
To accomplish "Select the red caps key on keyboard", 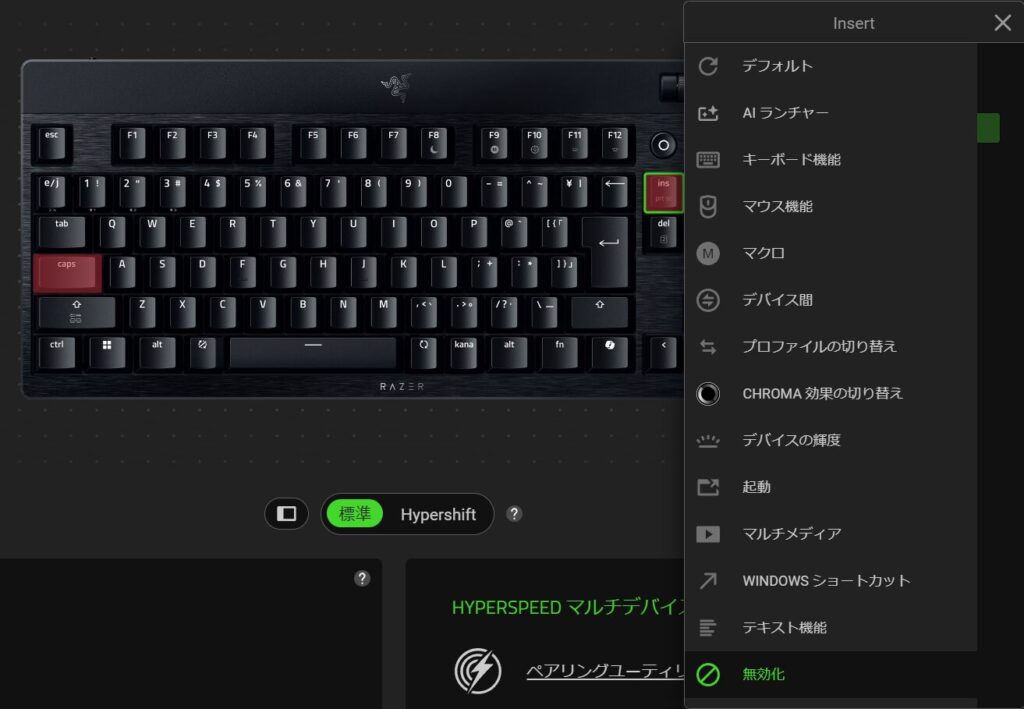I will (67, 273).
